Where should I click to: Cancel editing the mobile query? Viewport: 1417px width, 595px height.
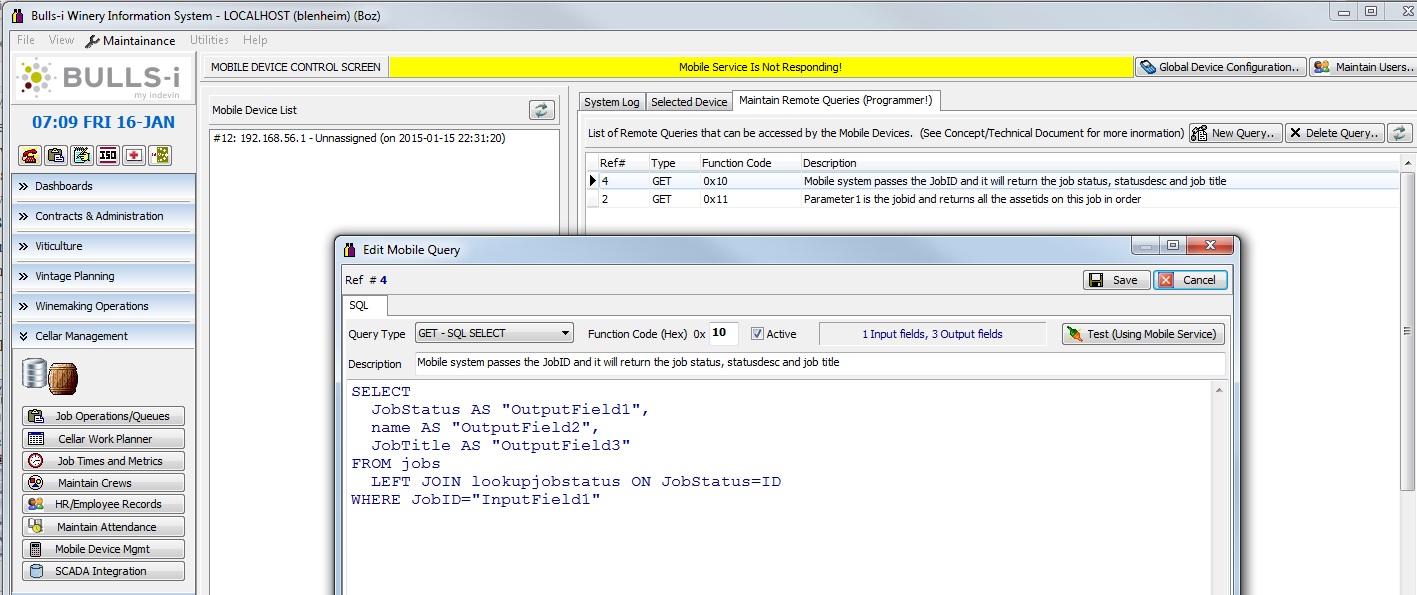pyautogui.click(x=1190, y=280)
